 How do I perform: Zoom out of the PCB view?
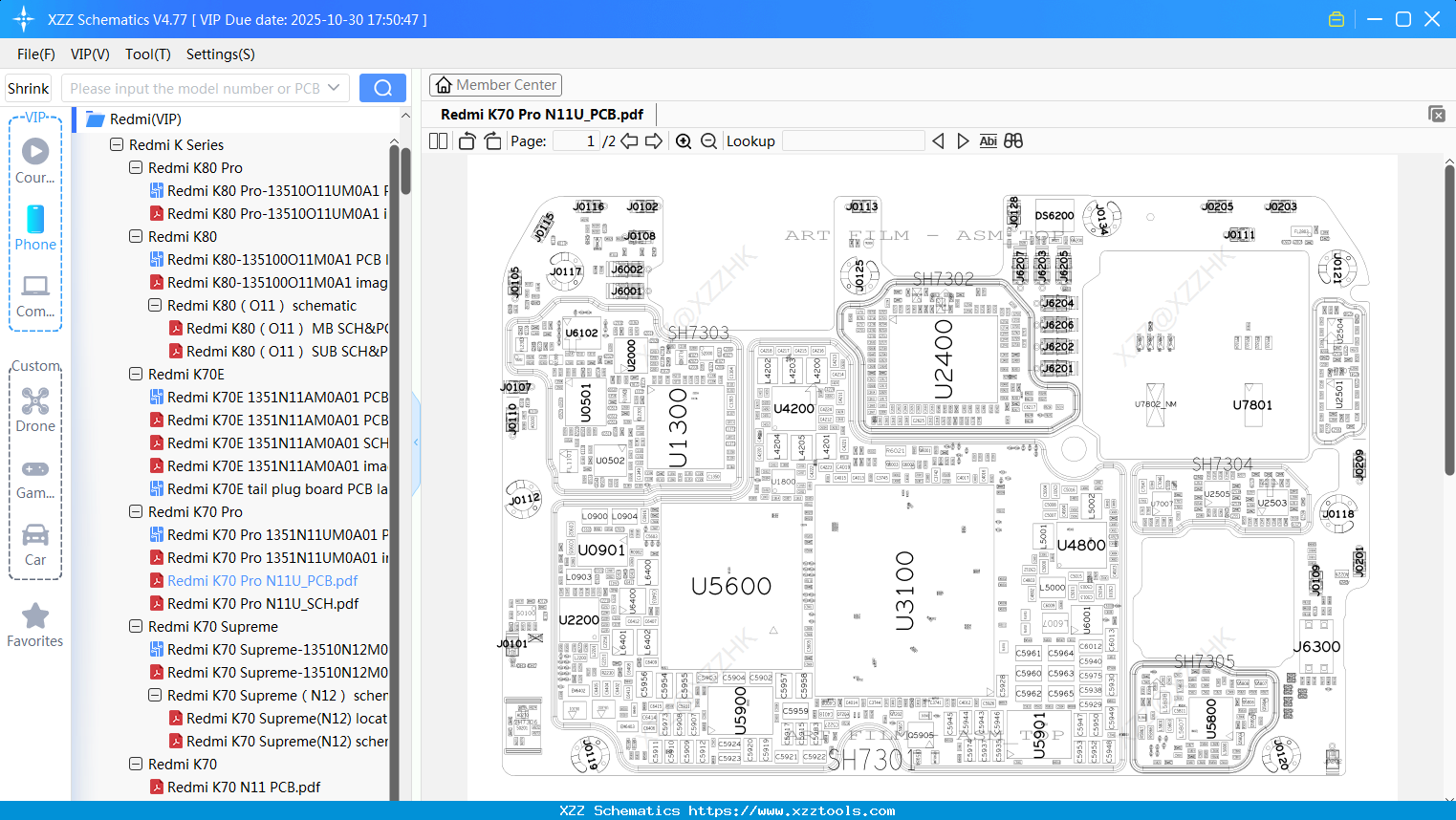pos(708,141)
